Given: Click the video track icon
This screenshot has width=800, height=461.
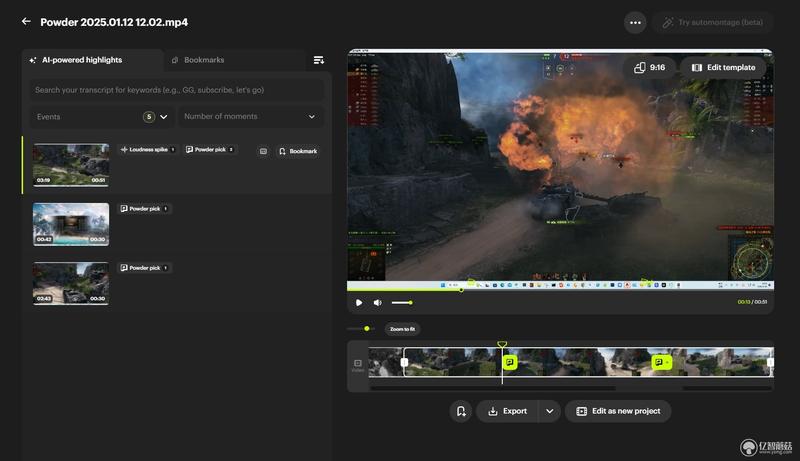Looking at the screenshot, I should click(358, 365).
